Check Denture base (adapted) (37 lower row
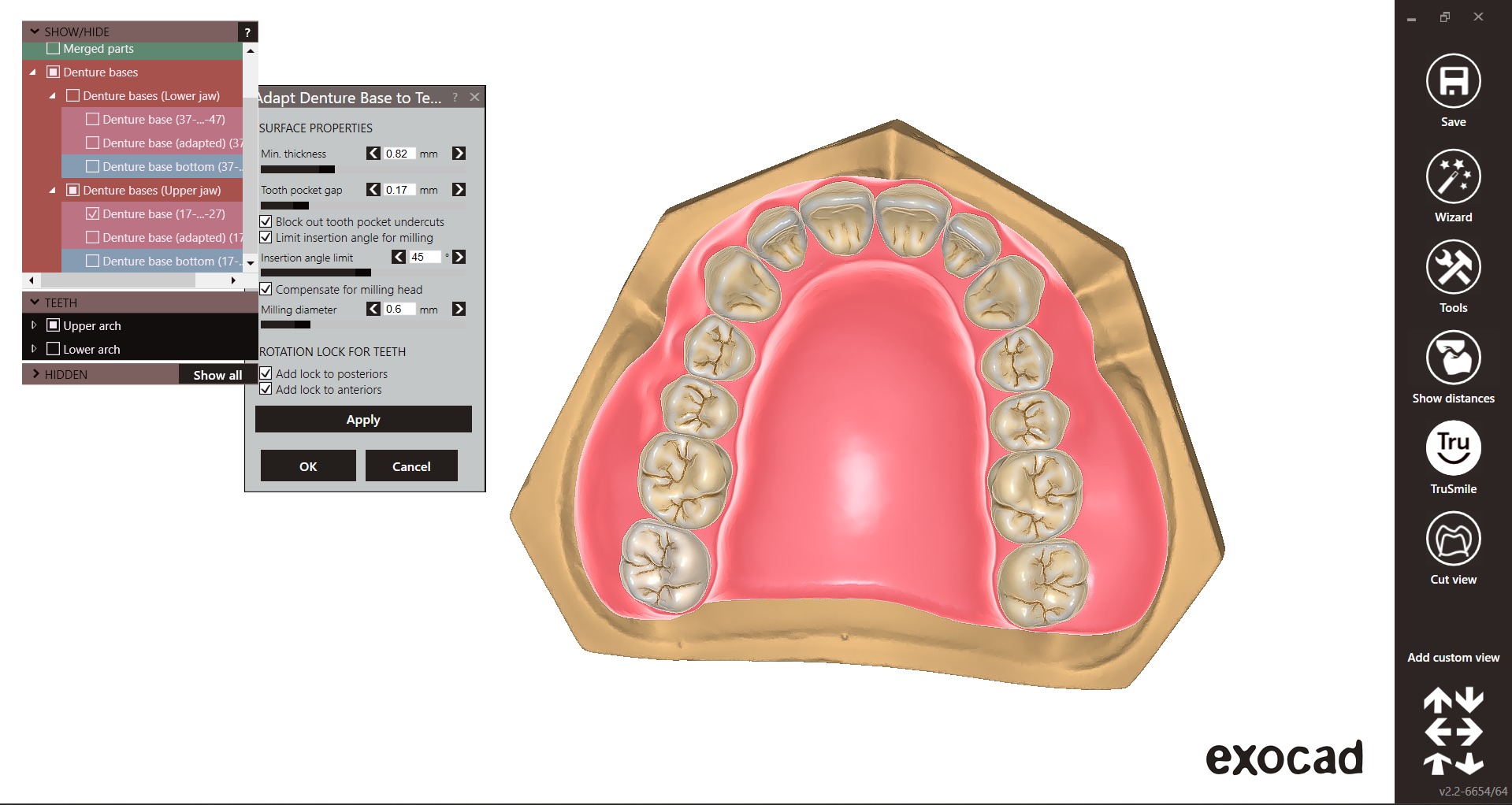The height and width of the screenshot is (805, 1512). [x=93, y=143]
